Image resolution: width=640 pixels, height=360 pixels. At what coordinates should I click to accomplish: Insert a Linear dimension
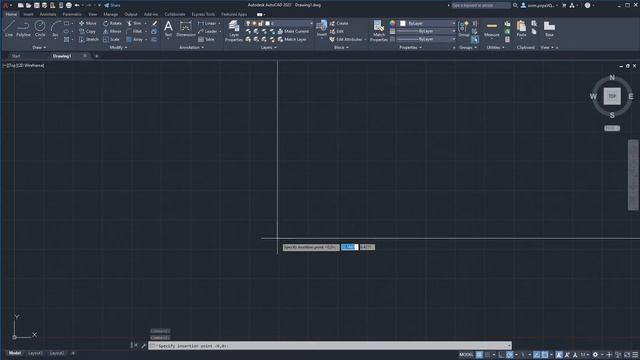pyautogui.click(x=207, y=23)
